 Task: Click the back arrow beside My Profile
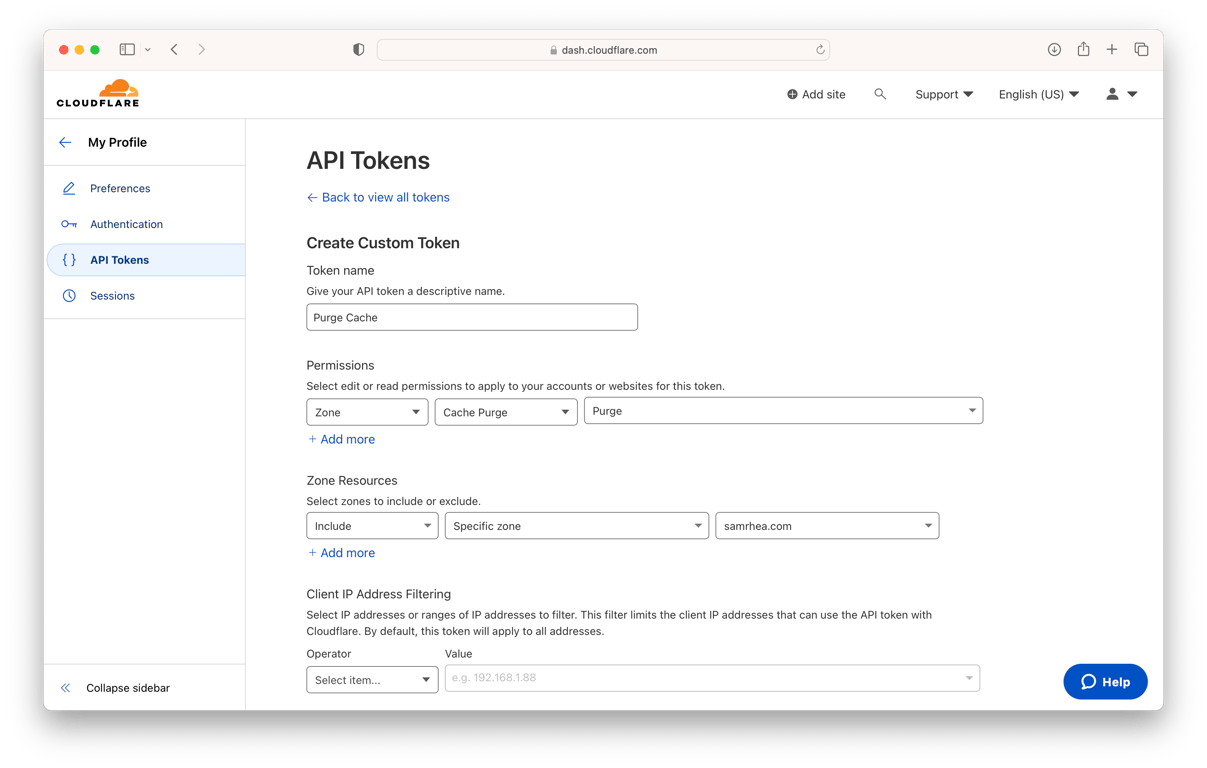(x=65, y=142)
